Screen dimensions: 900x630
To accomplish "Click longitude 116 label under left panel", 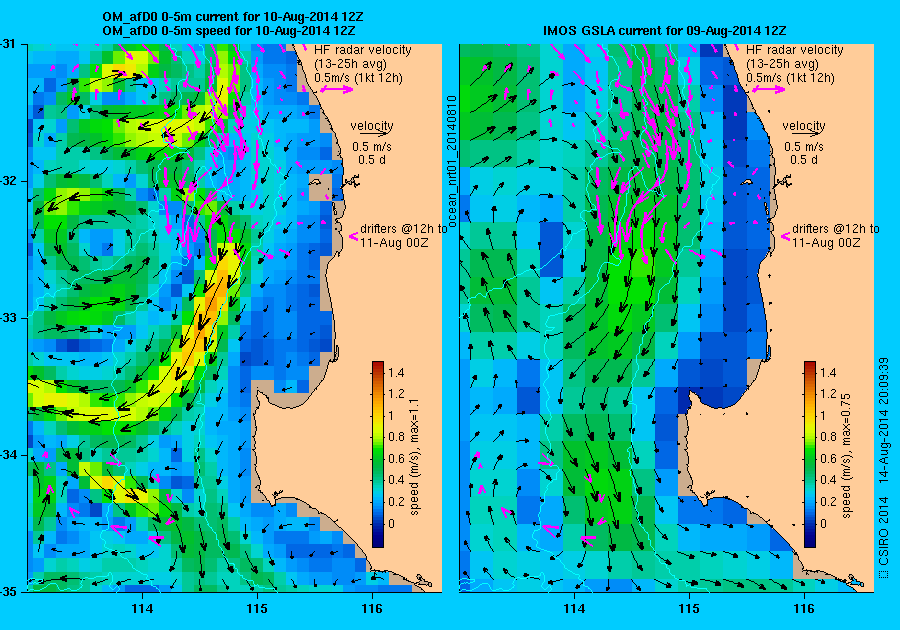I will 372,609.
